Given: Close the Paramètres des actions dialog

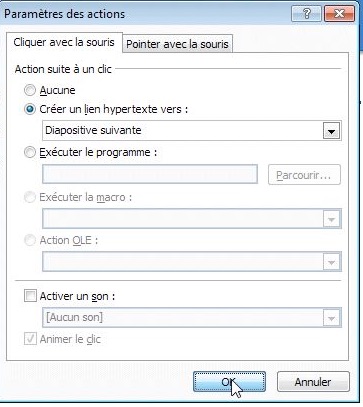Looking at the screenshot, I should 339,14.
